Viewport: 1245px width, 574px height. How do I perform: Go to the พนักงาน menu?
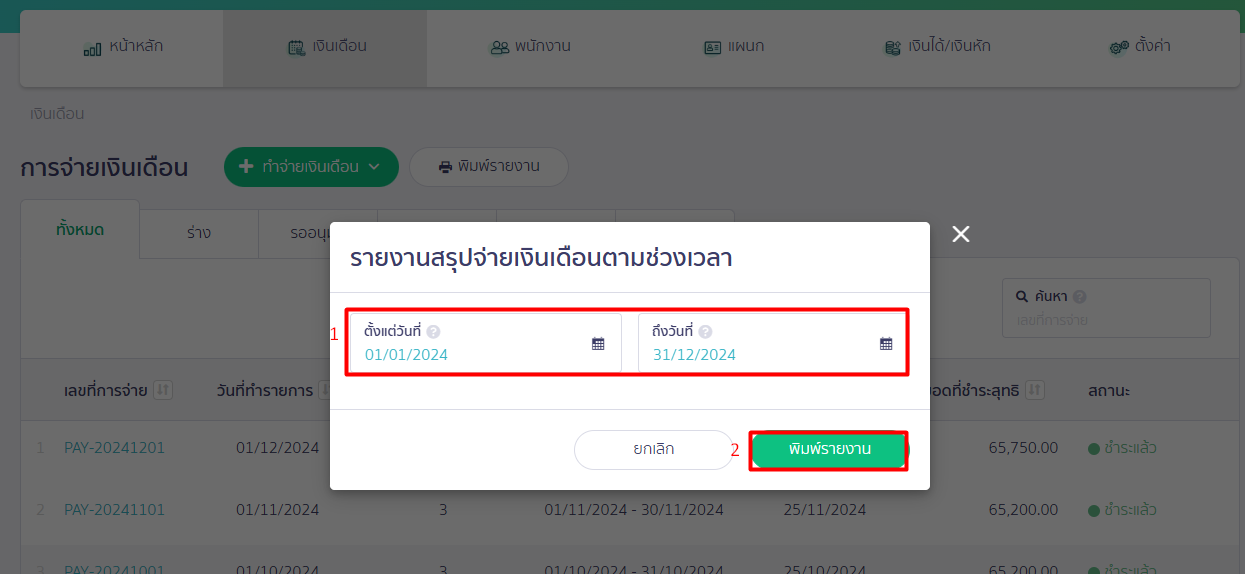[x=529, y=47]
